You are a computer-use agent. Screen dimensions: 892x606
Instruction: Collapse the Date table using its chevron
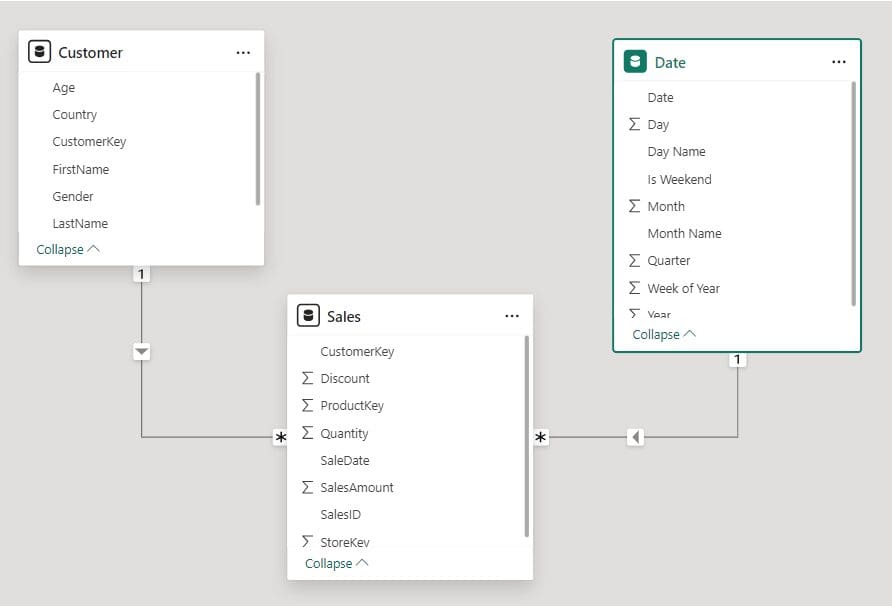coord(664,334)
